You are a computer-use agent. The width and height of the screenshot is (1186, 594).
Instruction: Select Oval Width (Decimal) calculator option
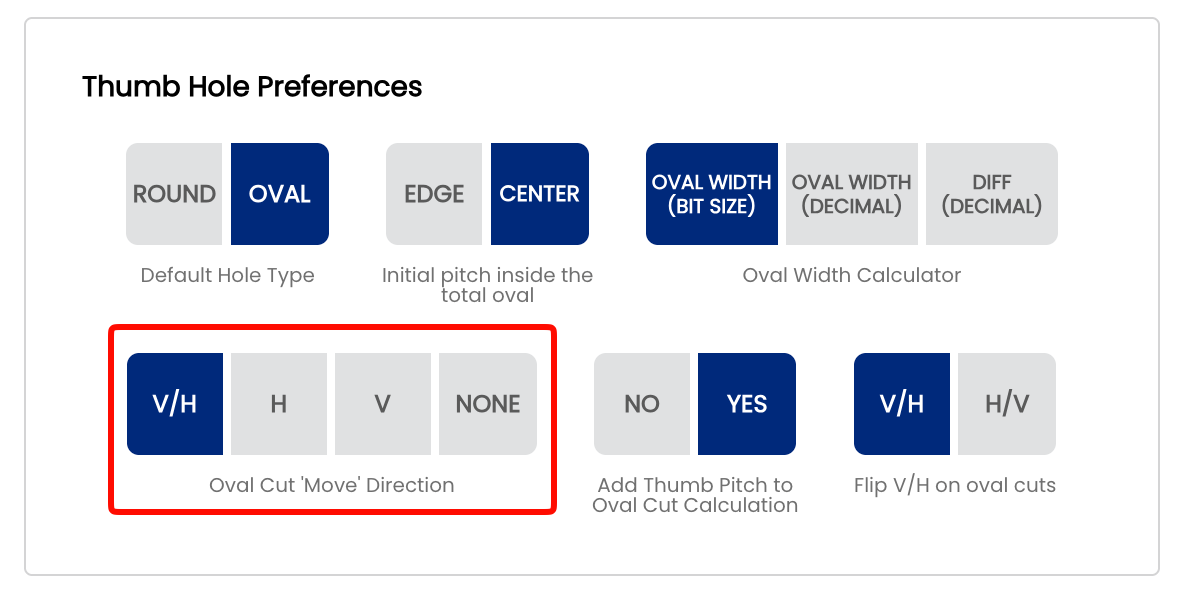point(852,194)
